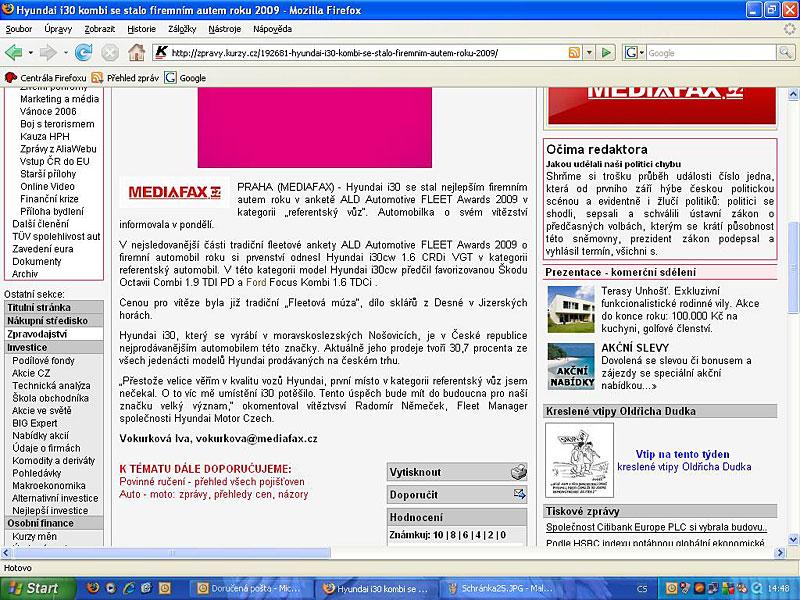Screen dimensions: 800x600
Task: Open the Akcie CZ sidebar link
Action: tap(31, 373)
